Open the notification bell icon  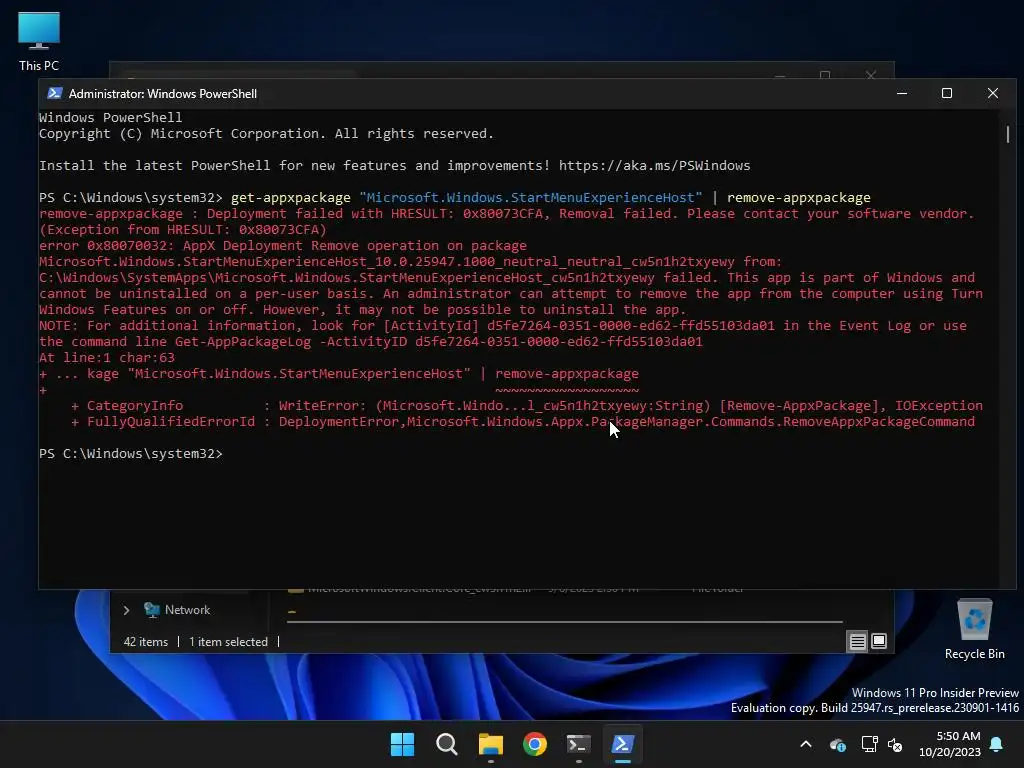coord(997,744)
